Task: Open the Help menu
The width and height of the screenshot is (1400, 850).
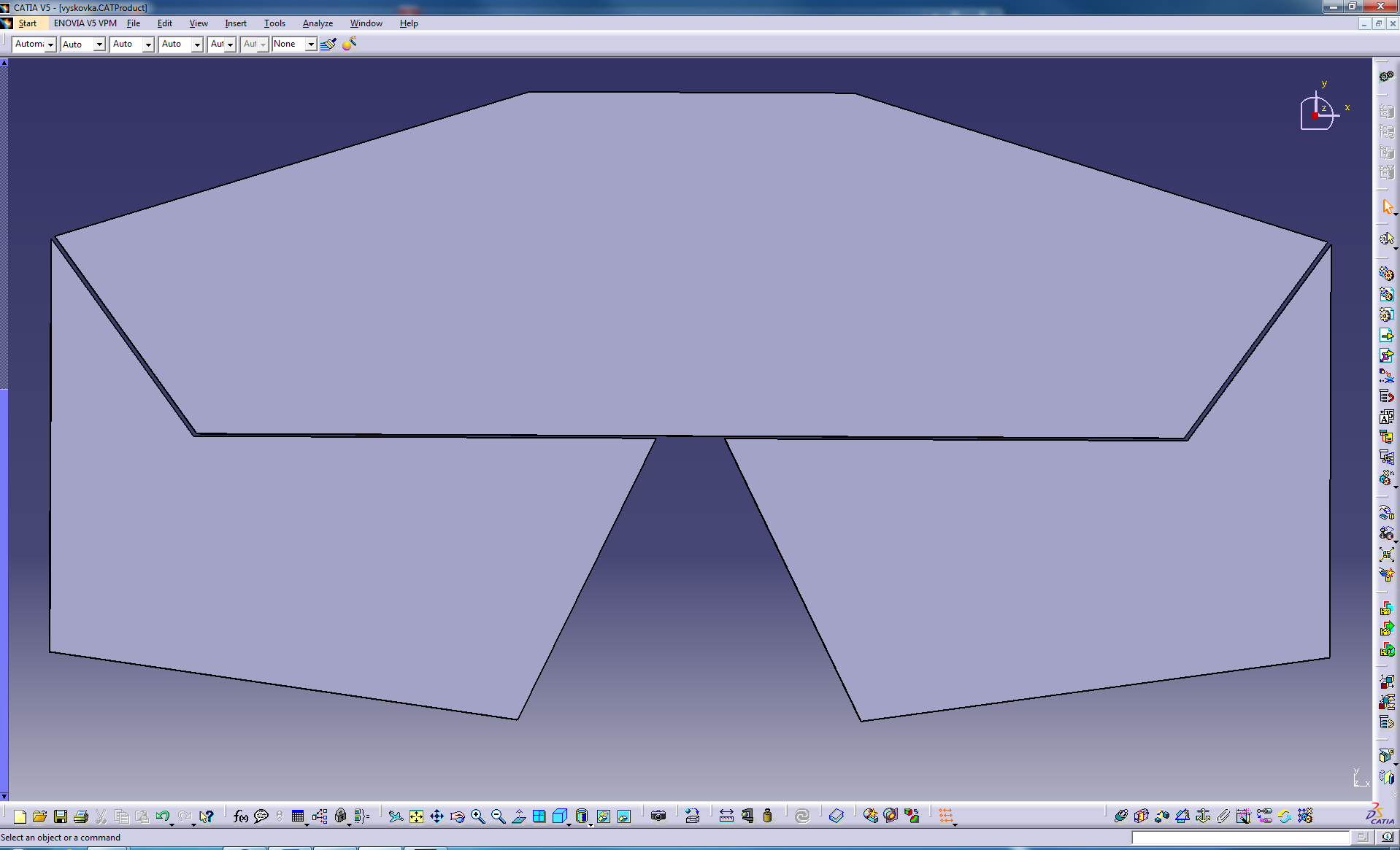Action: [409, 23]
